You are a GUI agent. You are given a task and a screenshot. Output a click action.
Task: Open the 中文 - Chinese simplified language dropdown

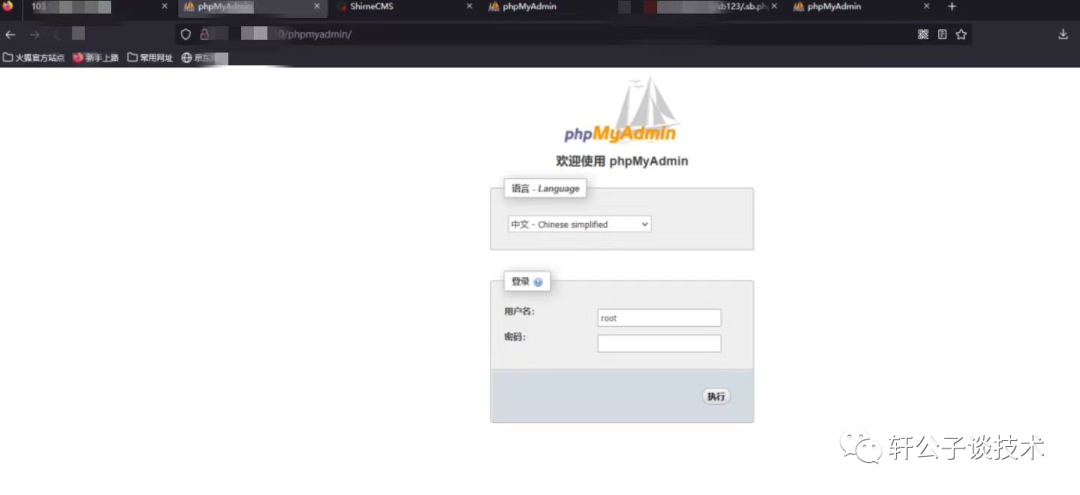(579, 224)
